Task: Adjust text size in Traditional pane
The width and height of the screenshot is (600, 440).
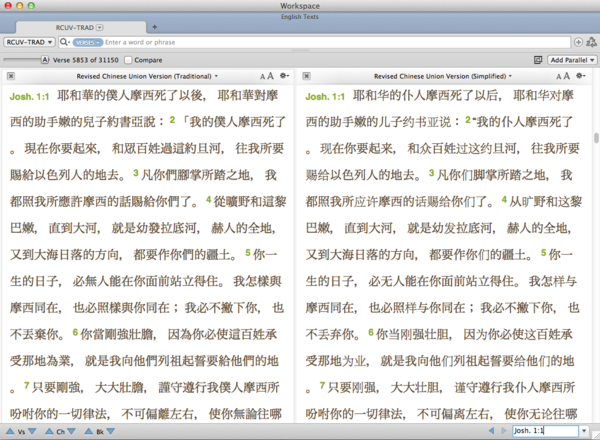Action: pos(267,76)
